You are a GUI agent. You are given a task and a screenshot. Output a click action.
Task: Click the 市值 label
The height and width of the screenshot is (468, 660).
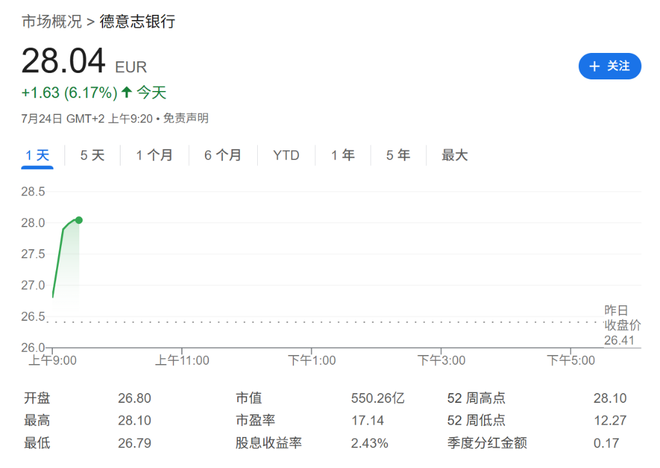(249, 398)
